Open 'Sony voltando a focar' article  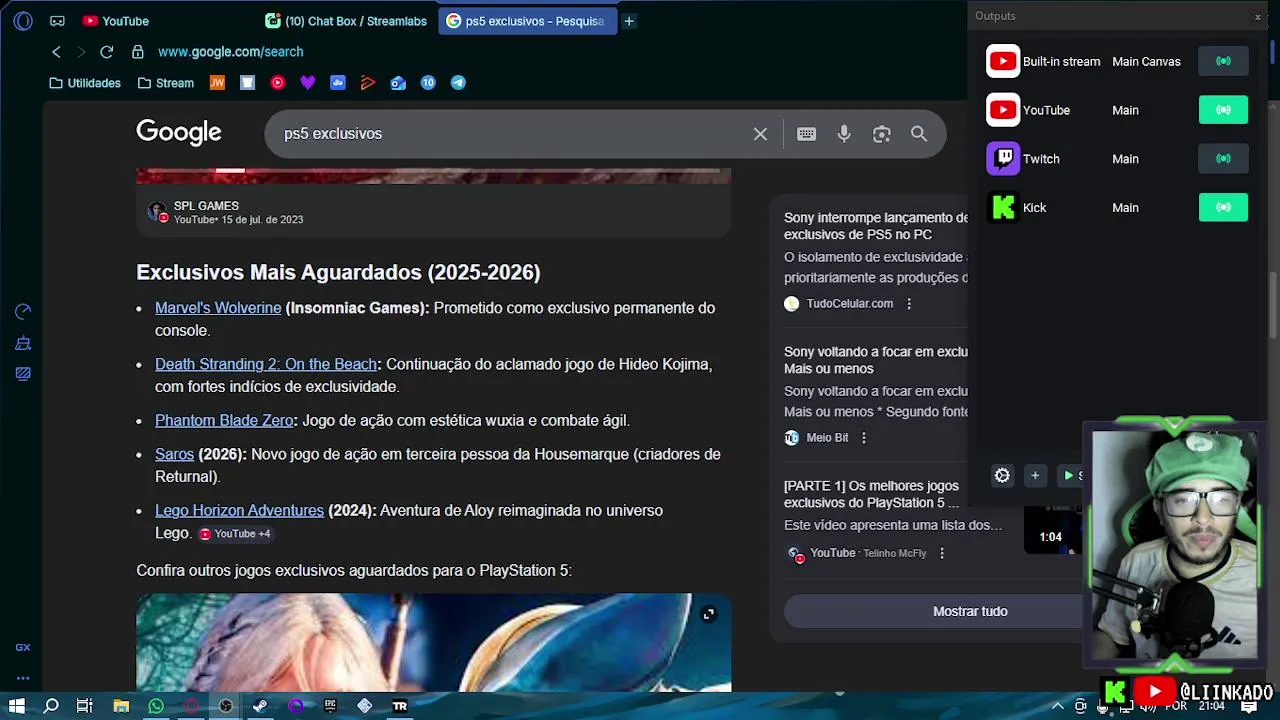876,360
